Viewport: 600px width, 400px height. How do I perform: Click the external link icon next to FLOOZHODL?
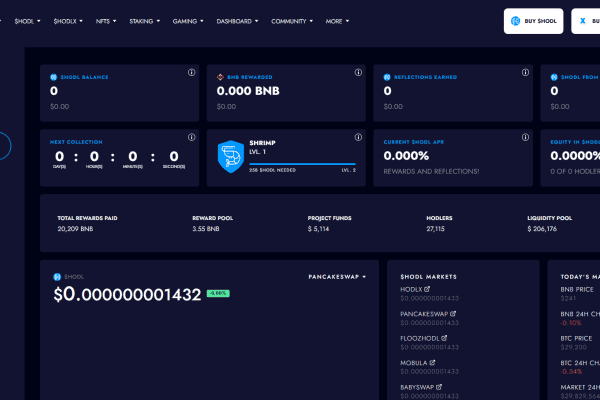click(x=444, y=338)
